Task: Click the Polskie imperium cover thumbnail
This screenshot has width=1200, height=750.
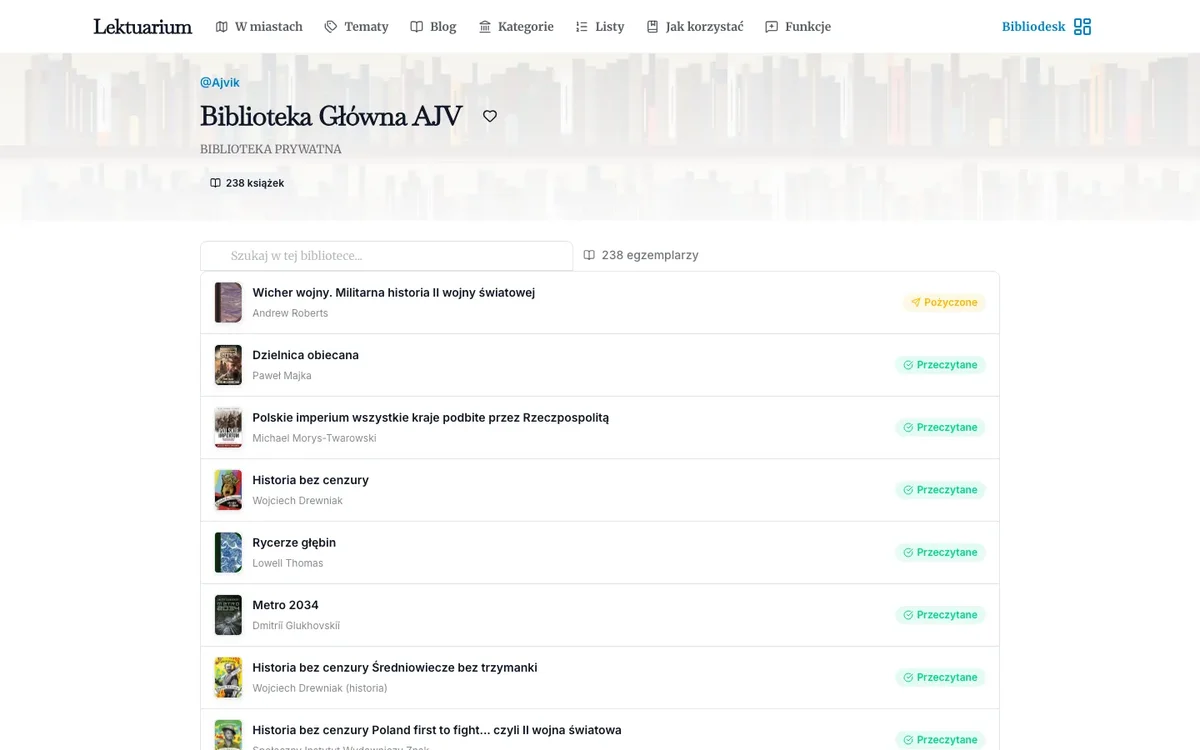Action: click(228, 427)
